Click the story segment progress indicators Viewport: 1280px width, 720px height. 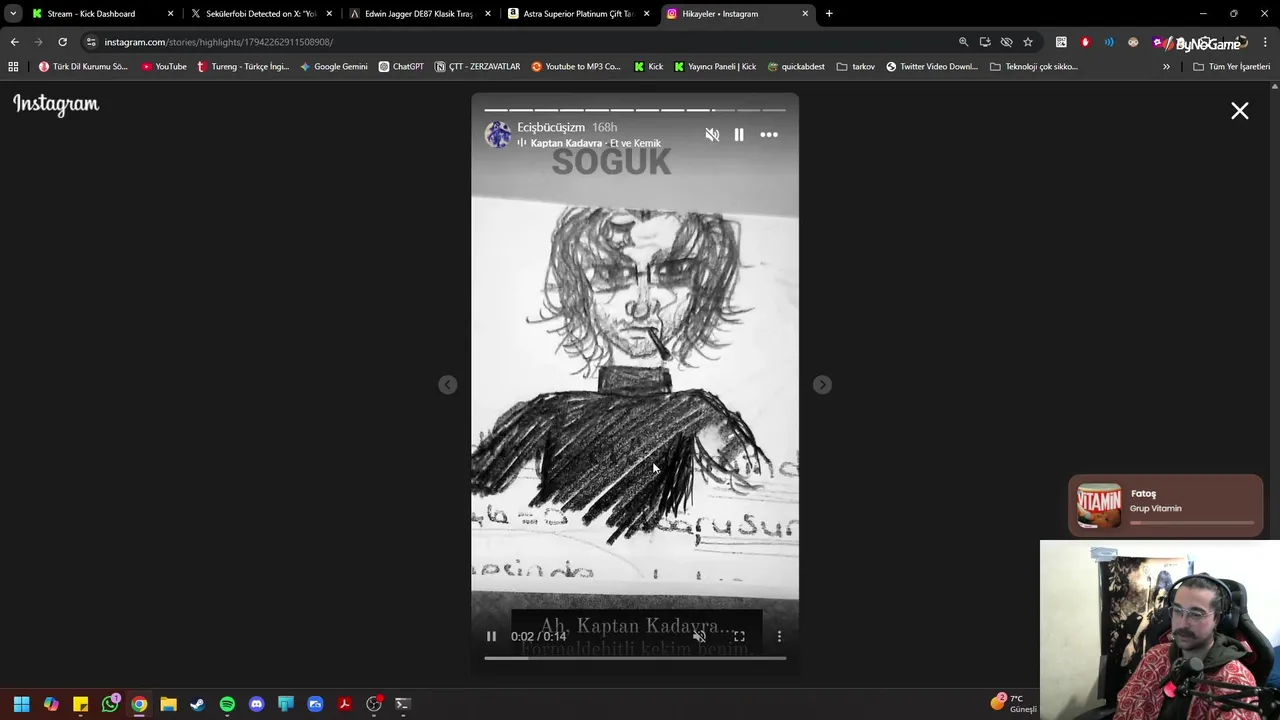(x=635, y=110)
